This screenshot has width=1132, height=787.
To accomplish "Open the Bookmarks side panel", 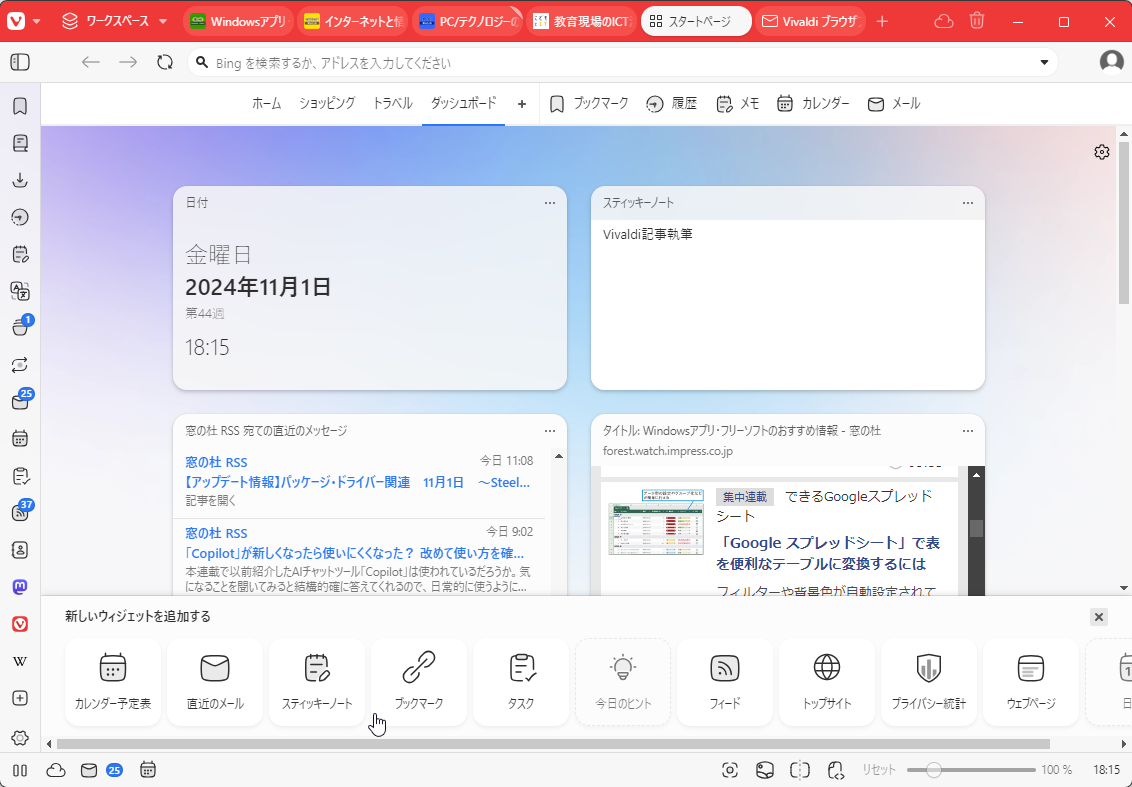I will coord(20,106).
